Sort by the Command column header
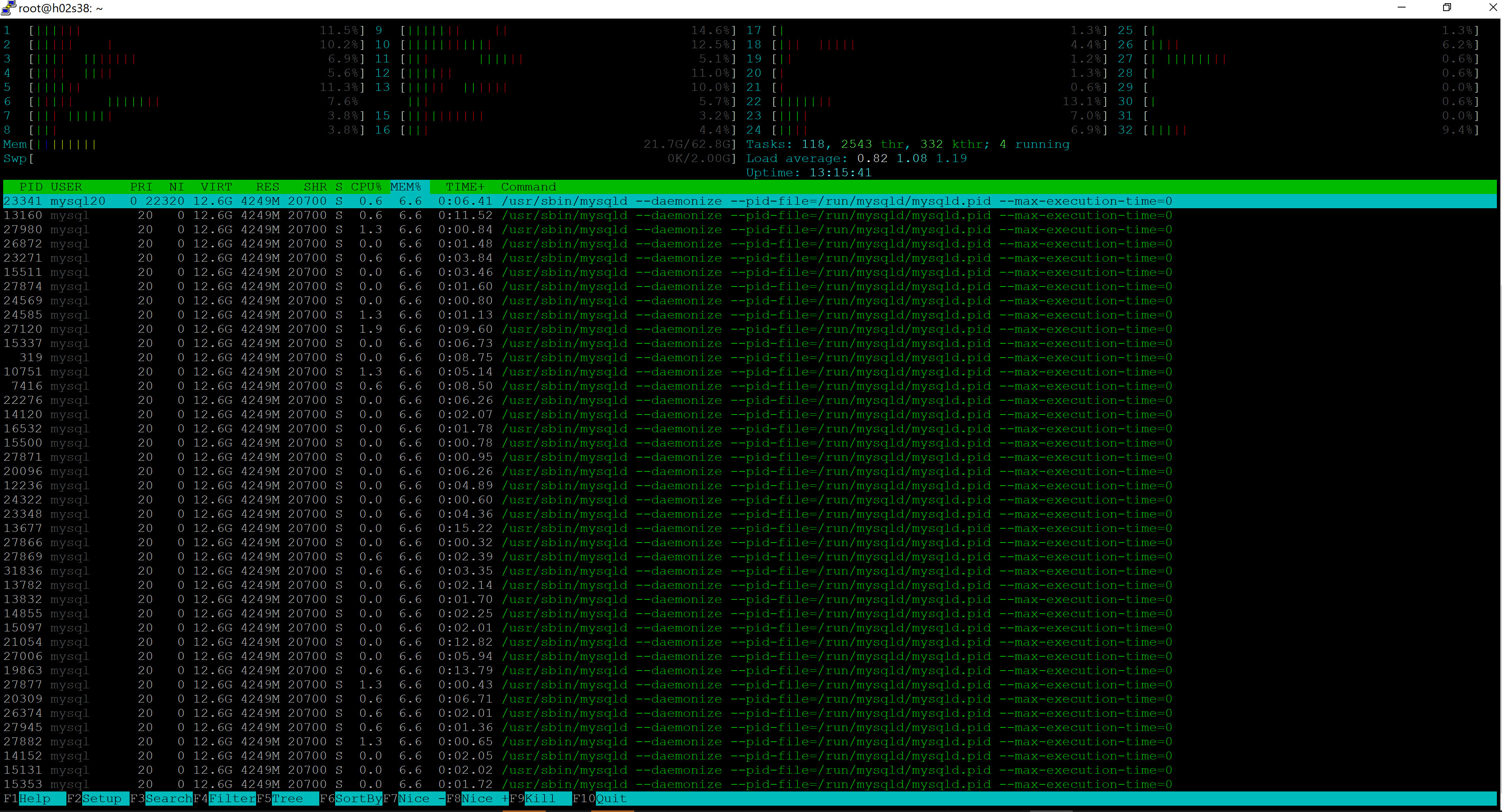Viewport: 1502px width, 812px height. [529, 187]
